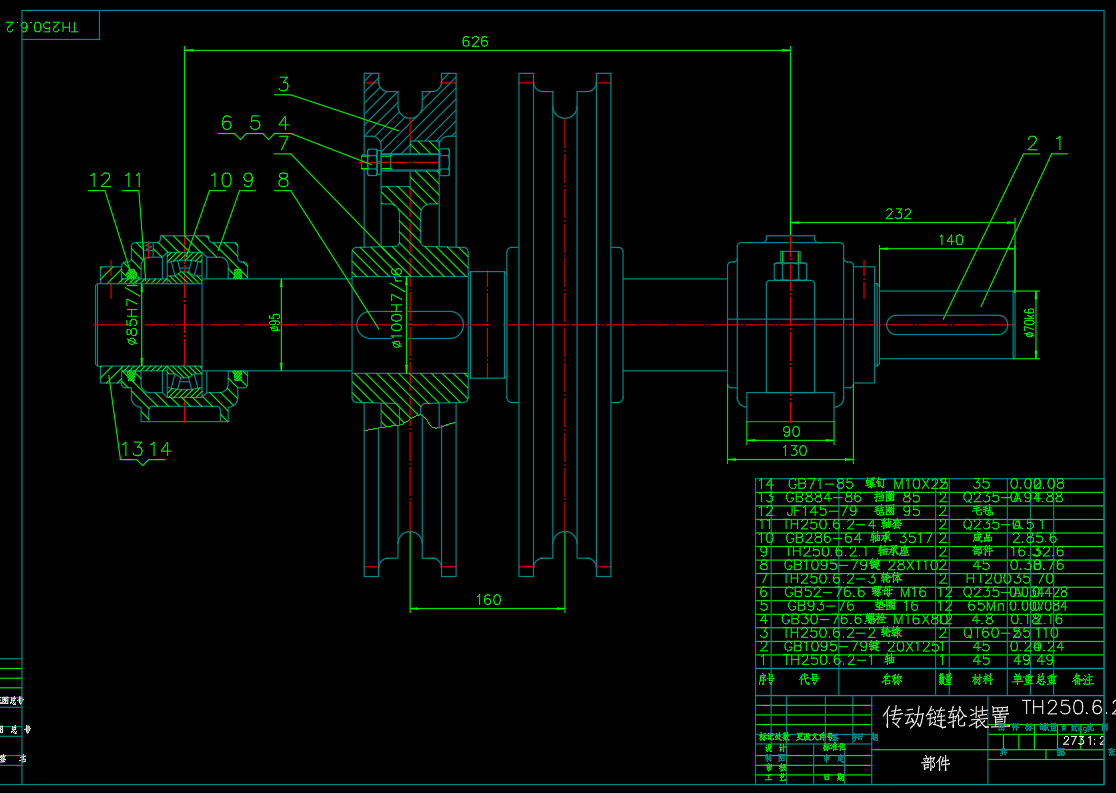Click the rotated TH250.6.2 drawing number box

pos(43,26)
